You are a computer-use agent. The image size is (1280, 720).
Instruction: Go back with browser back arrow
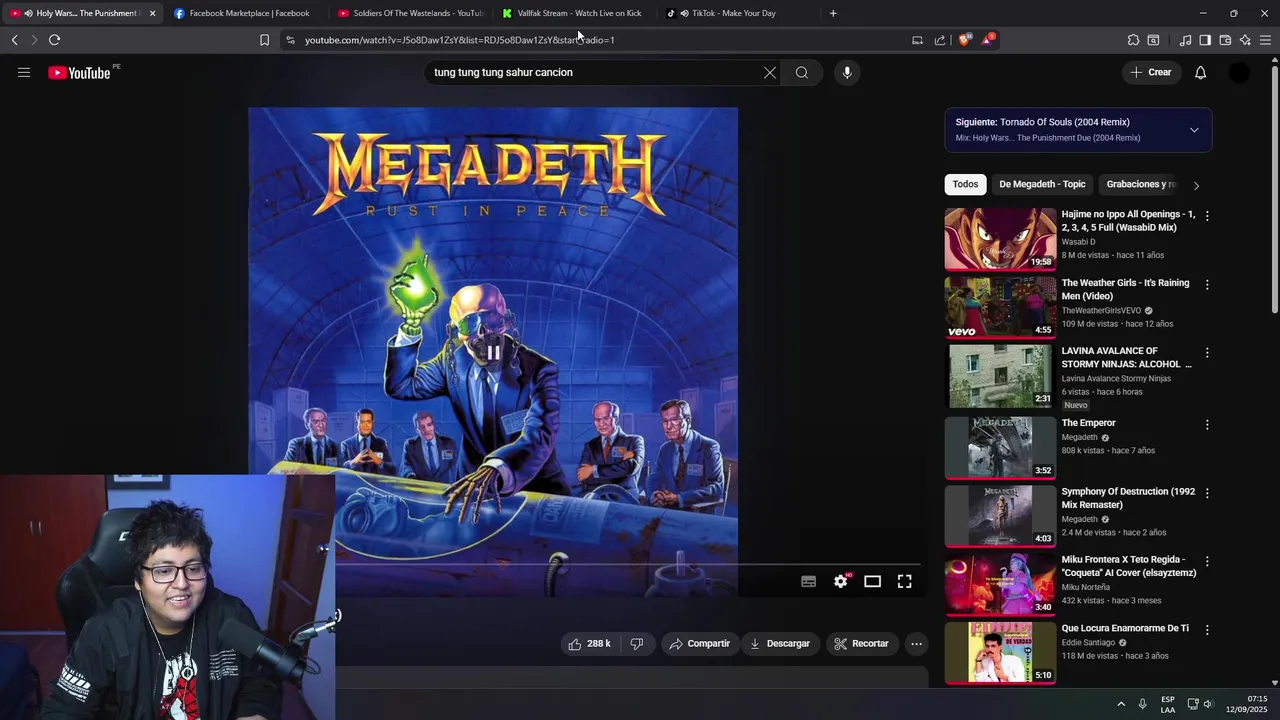tap(15, 40)
